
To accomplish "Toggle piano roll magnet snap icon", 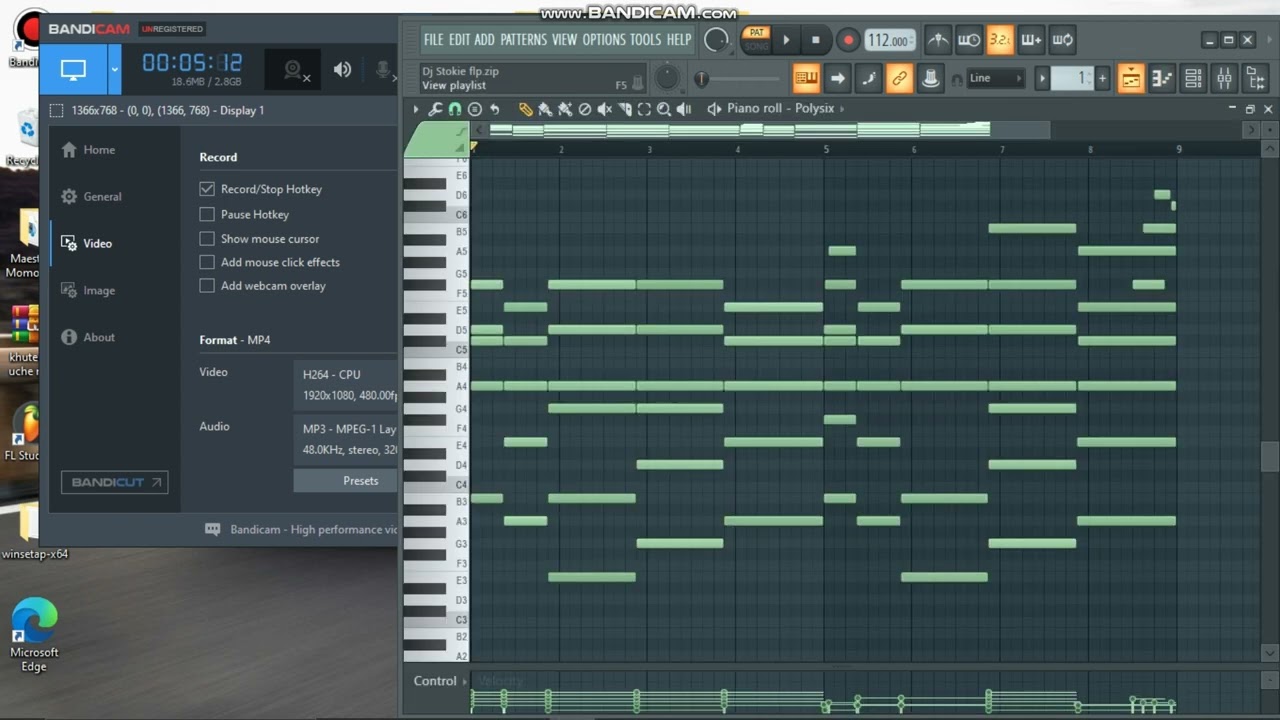I will click(x=455, y=109).
